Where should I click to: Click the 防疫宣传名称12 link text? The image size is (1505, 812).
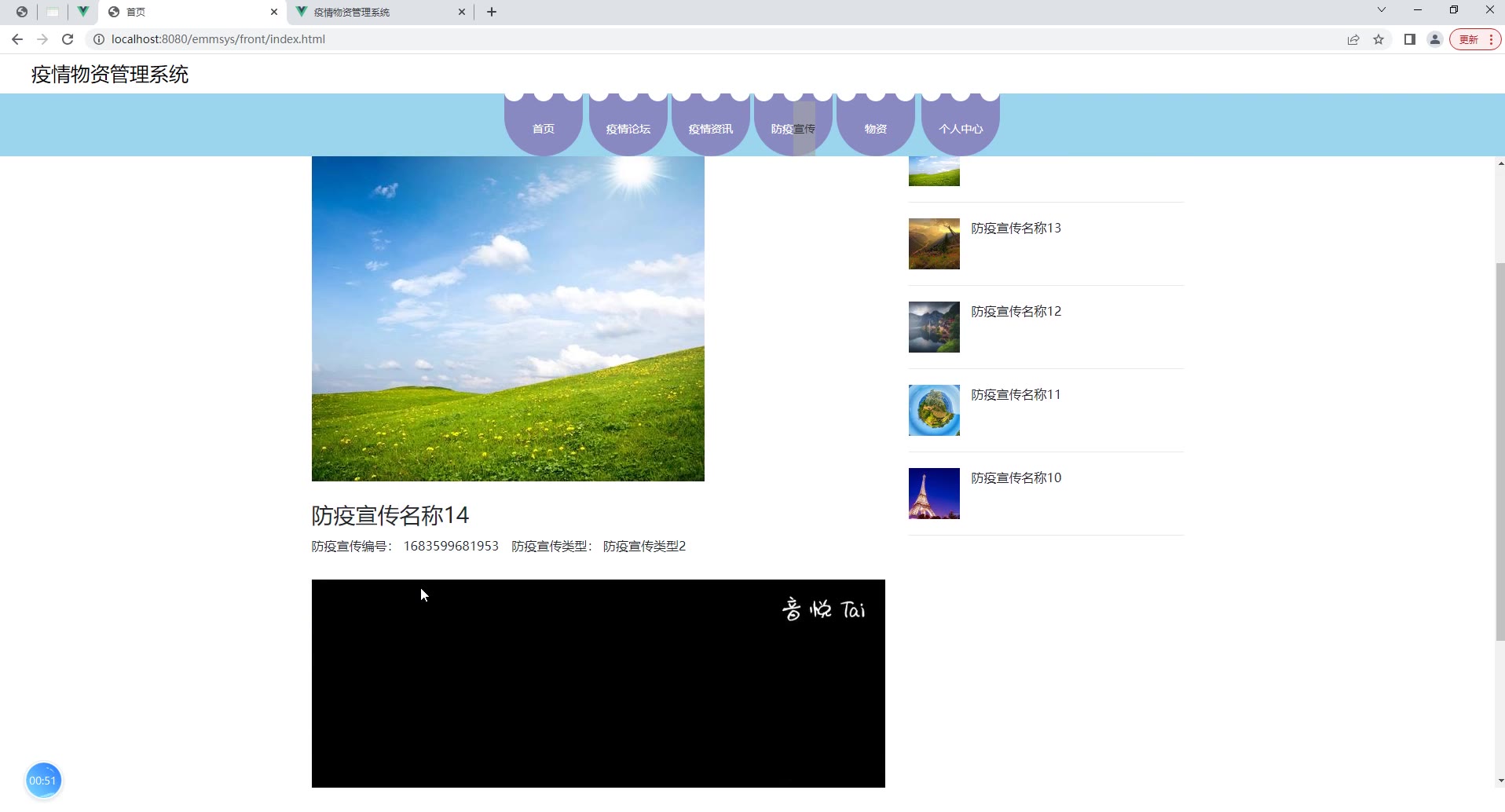[x=1016, y=311]
